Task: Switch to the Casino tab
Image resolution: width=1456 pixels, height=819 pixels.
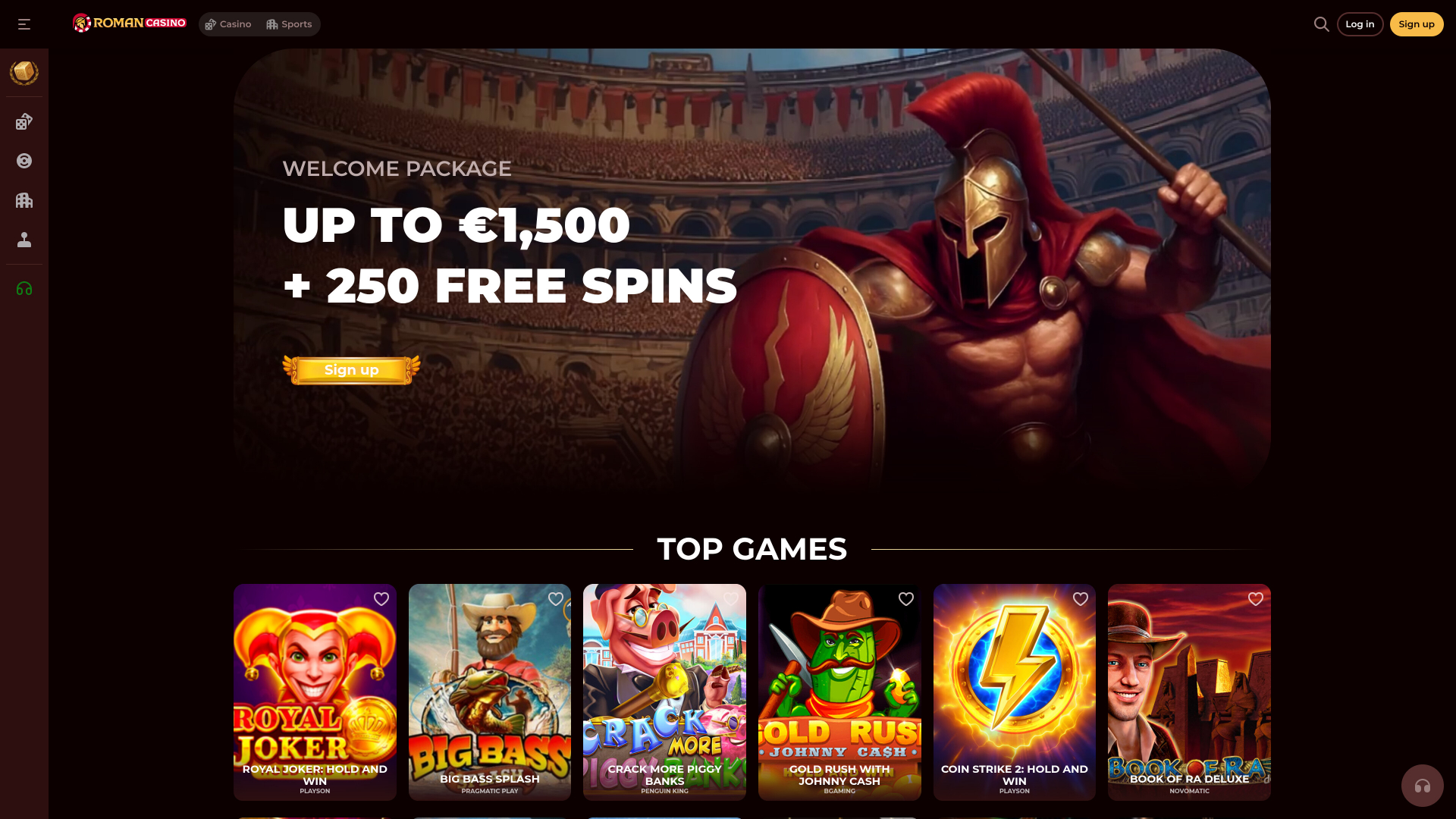Action: pyautogui.click(x=228, y=24)
